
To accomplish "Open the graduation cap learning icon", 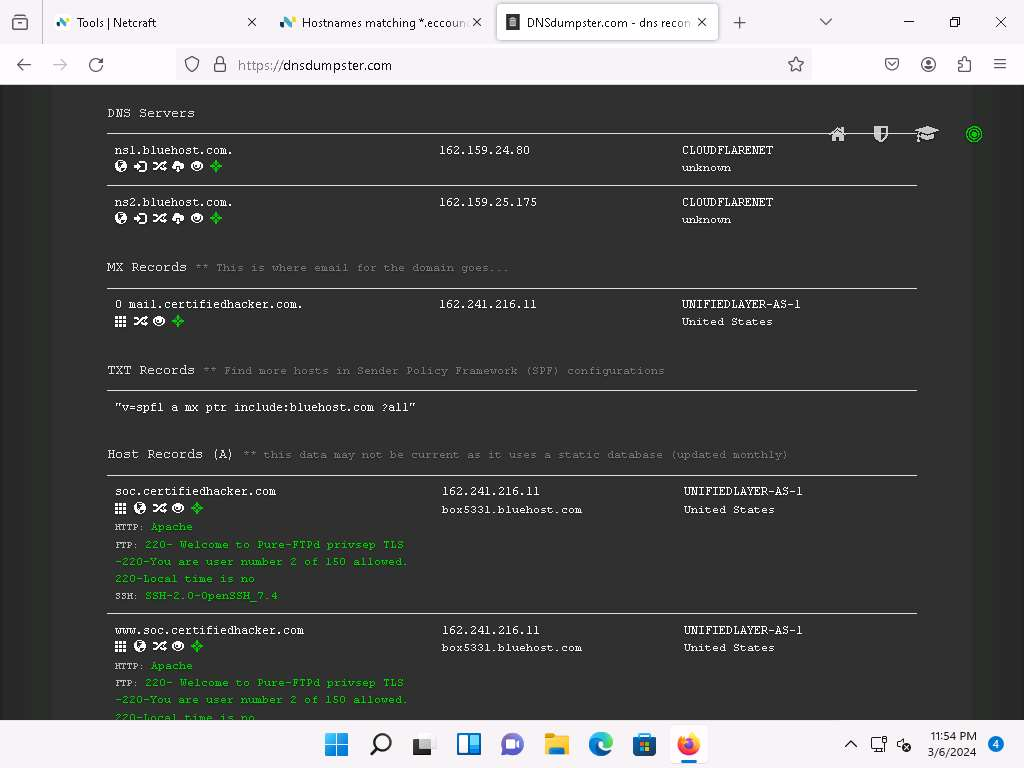I will click(x=926, y=134).
